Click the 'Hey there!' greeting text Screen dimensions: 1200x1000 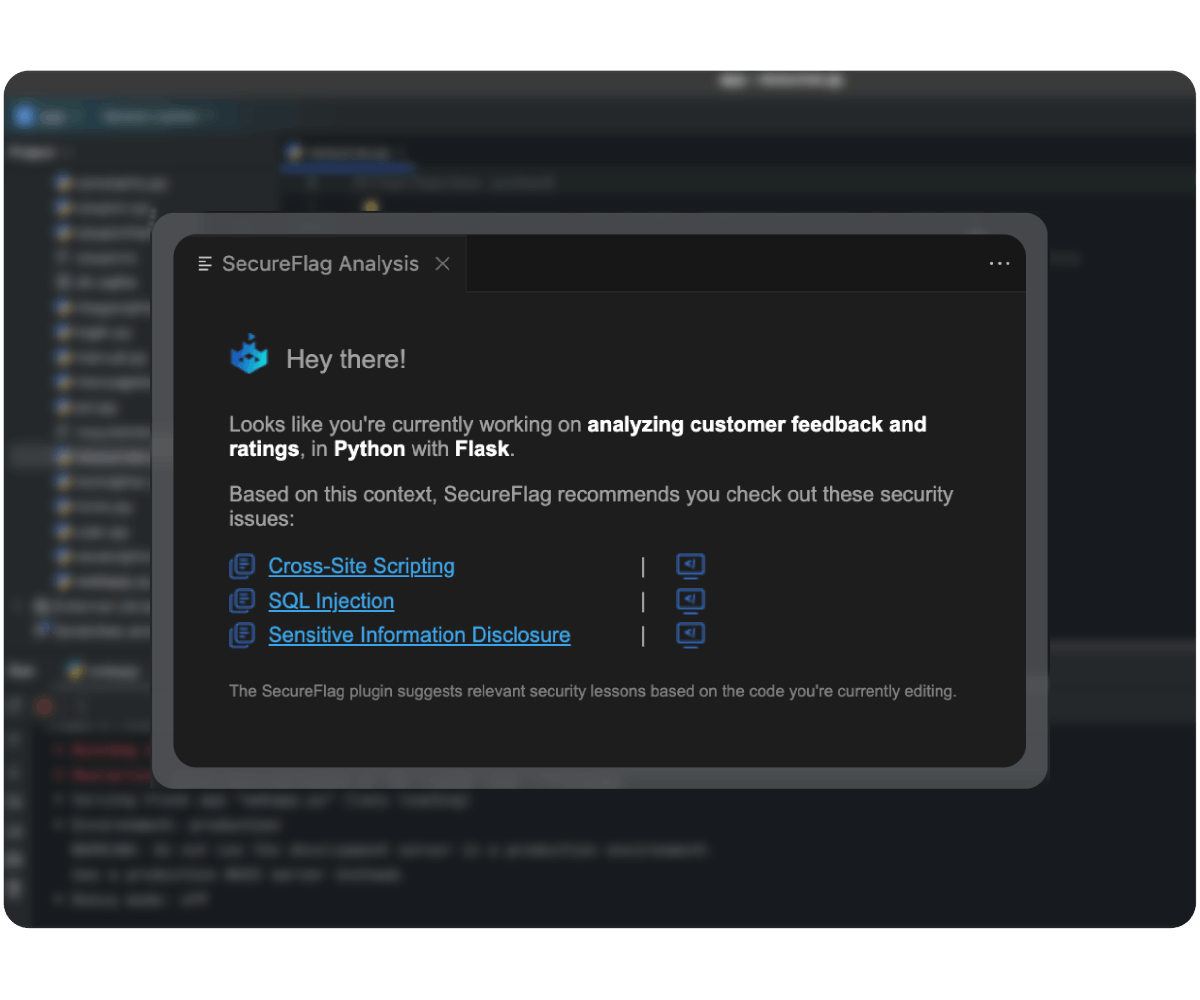[346, 359]
